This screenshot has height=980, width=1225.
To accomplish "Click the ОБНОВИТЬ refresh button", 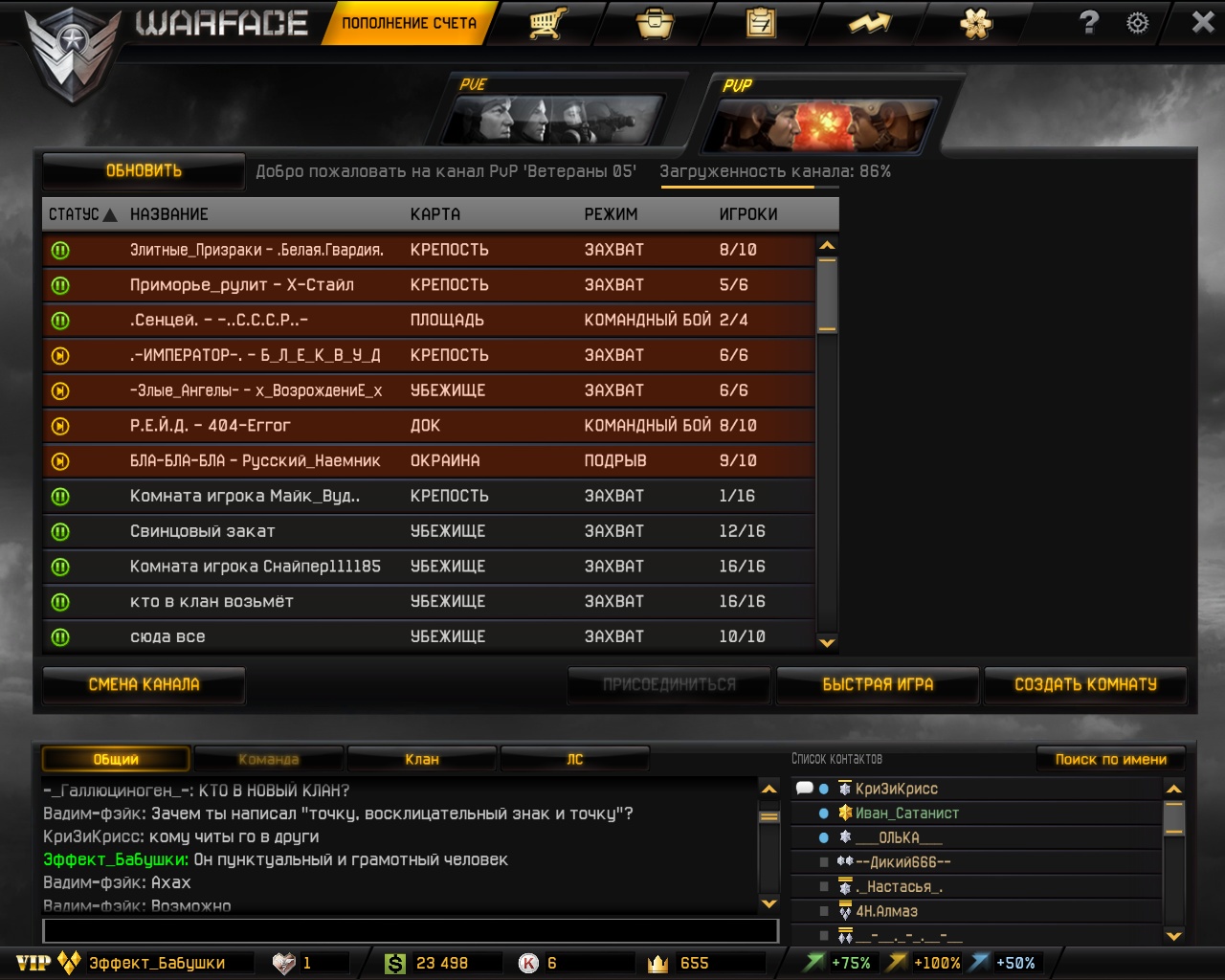I will [144, 171].
